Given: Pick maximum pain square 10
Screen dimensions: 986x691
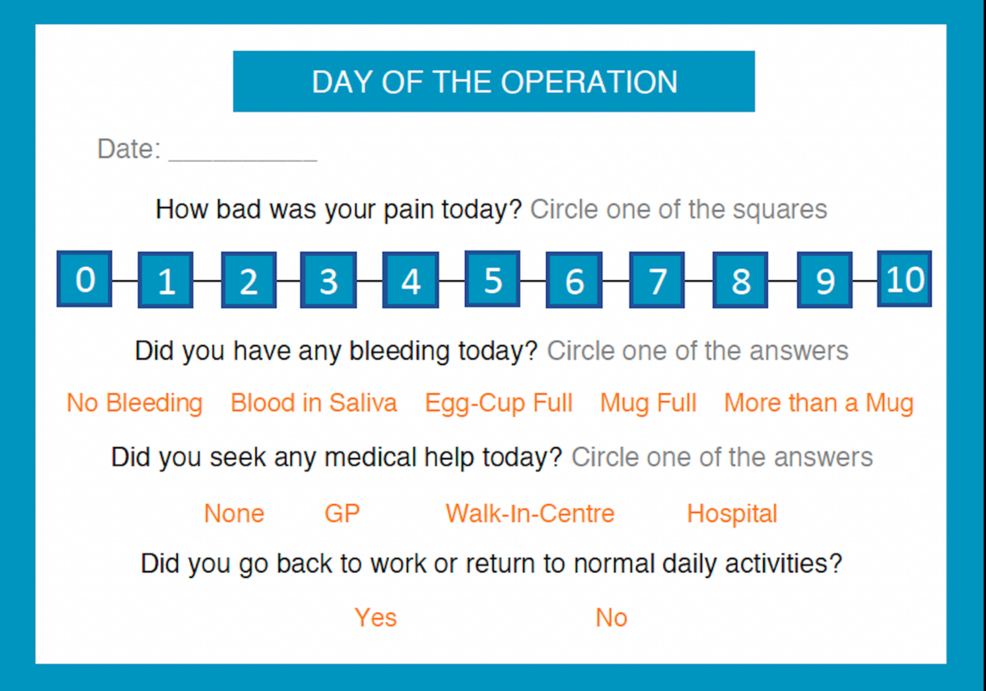Looking at the screenshot, I should [x=904, y=279].
